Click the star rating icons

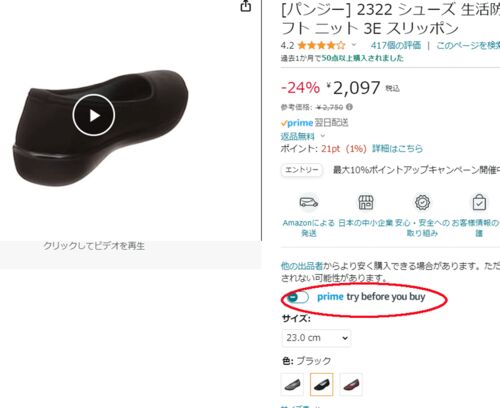[x=321, y=45]
